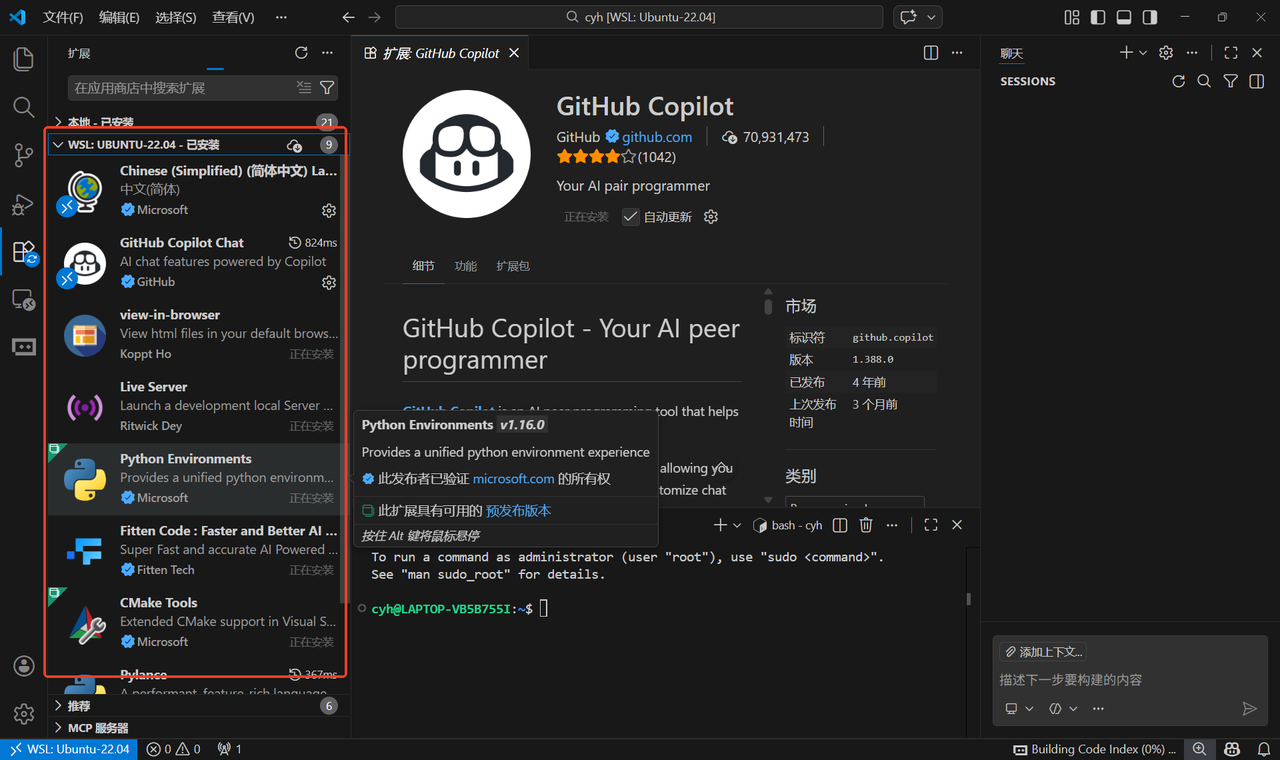Open the terminal launch profile dropdown
This screenshot has height=760, width=1280.
tap(737, 525)
